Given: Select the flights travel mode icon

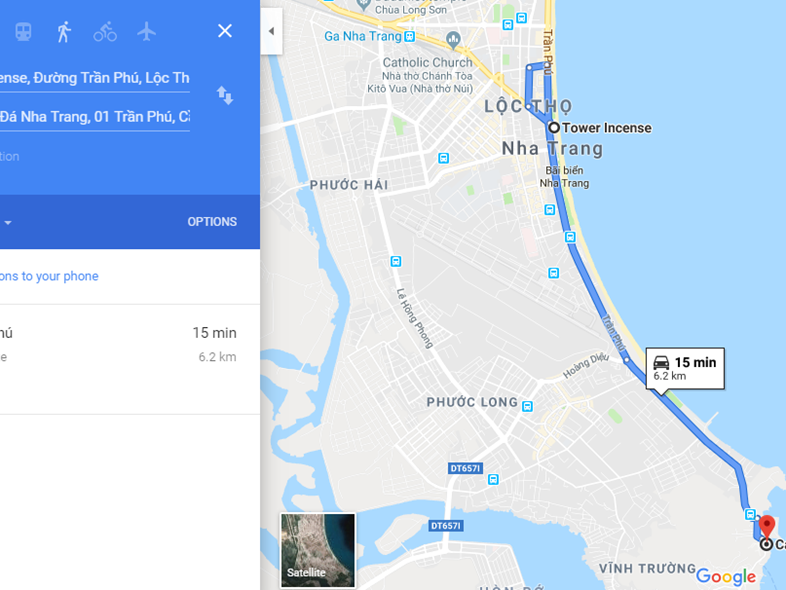Looking at the screenshot, I should point(146,32).
